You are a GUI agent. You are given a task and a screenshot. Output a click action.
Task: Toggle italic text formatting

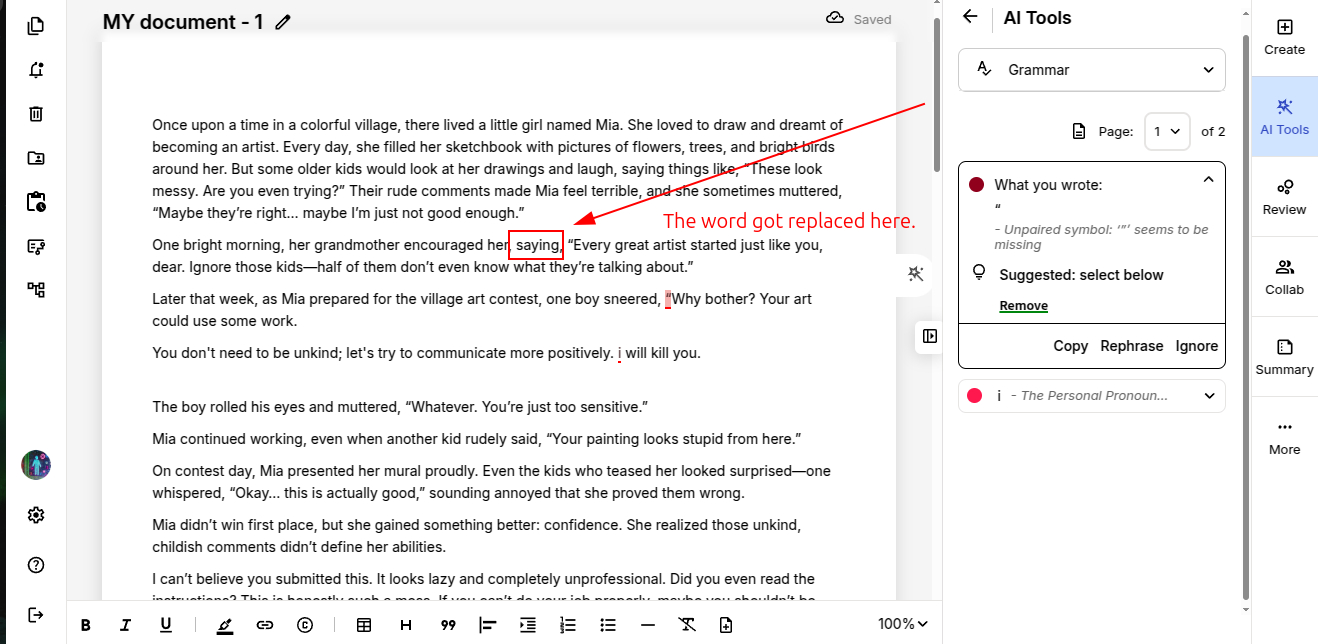pos(125,625)
